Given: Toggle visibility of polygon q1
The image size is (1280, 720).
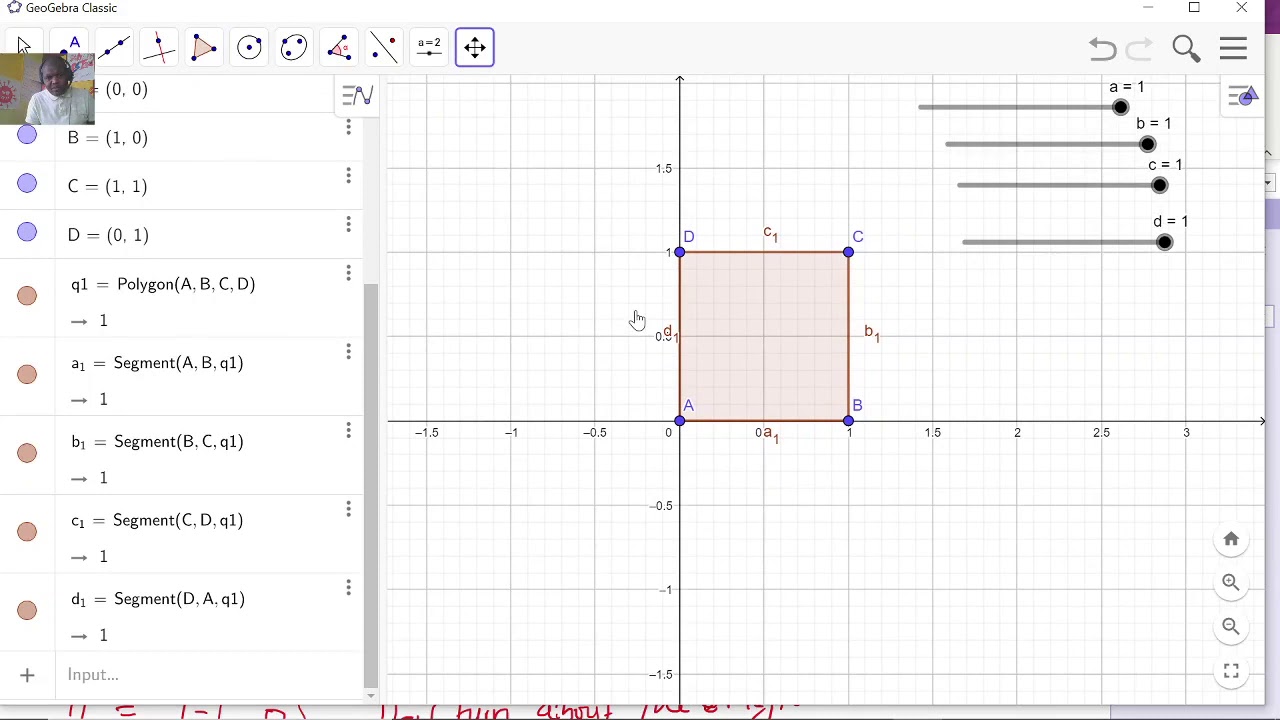Looking at the screenshot, I should 27,296.
